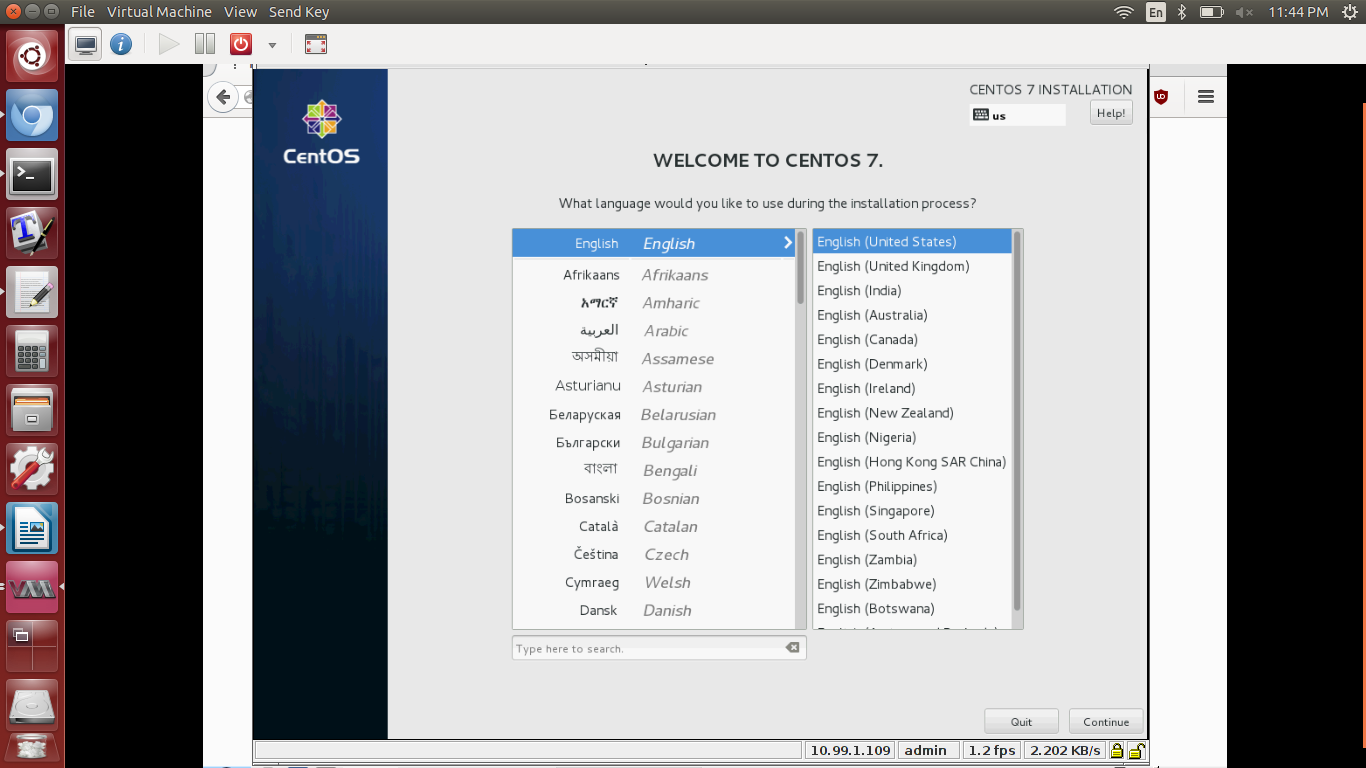The height and width of the screenshot is (768, 1366).
Task: Choose English (United States) locale
Action: (912, 242)
